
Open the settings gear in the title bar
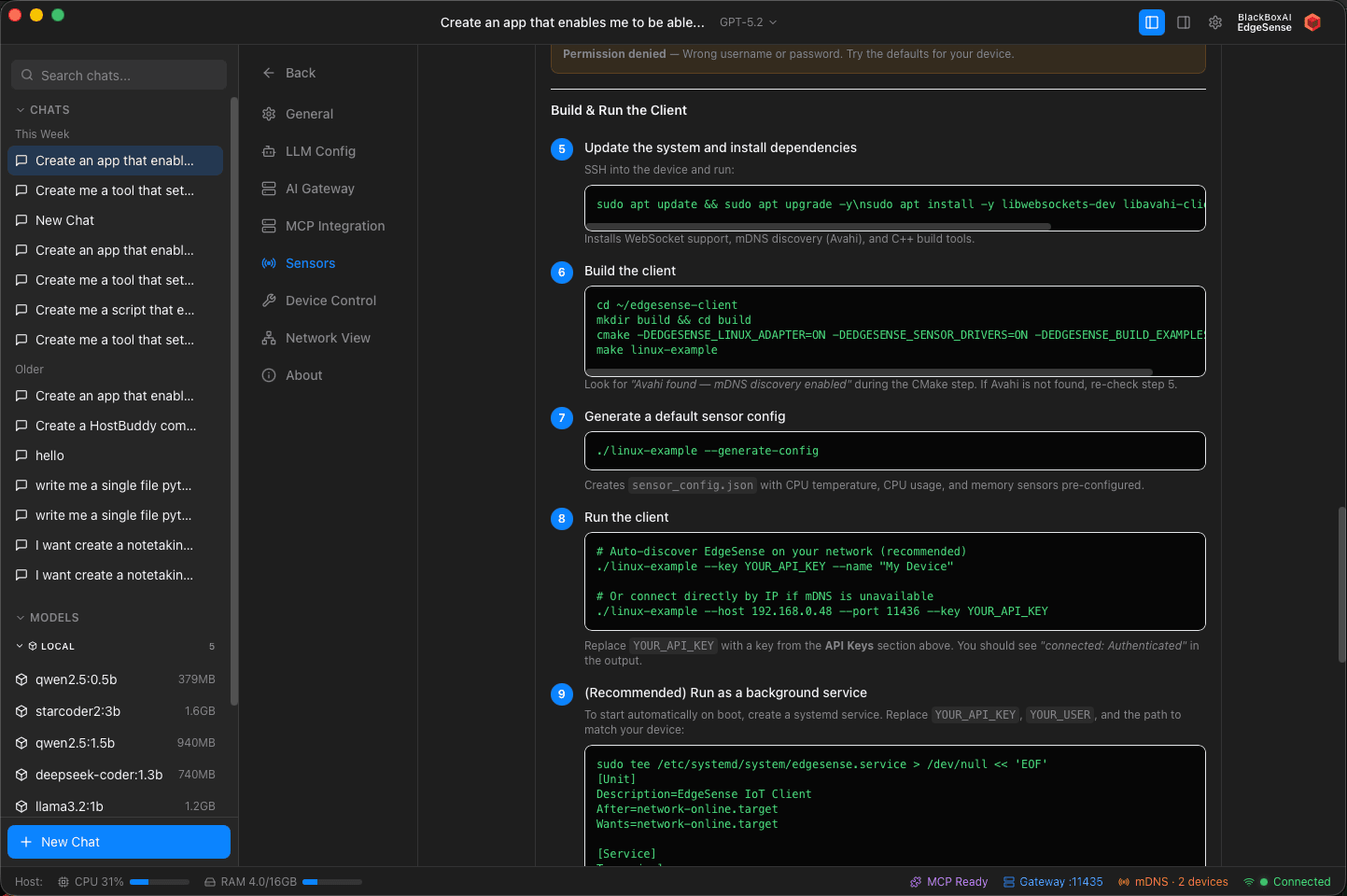tap(1215, 21)
